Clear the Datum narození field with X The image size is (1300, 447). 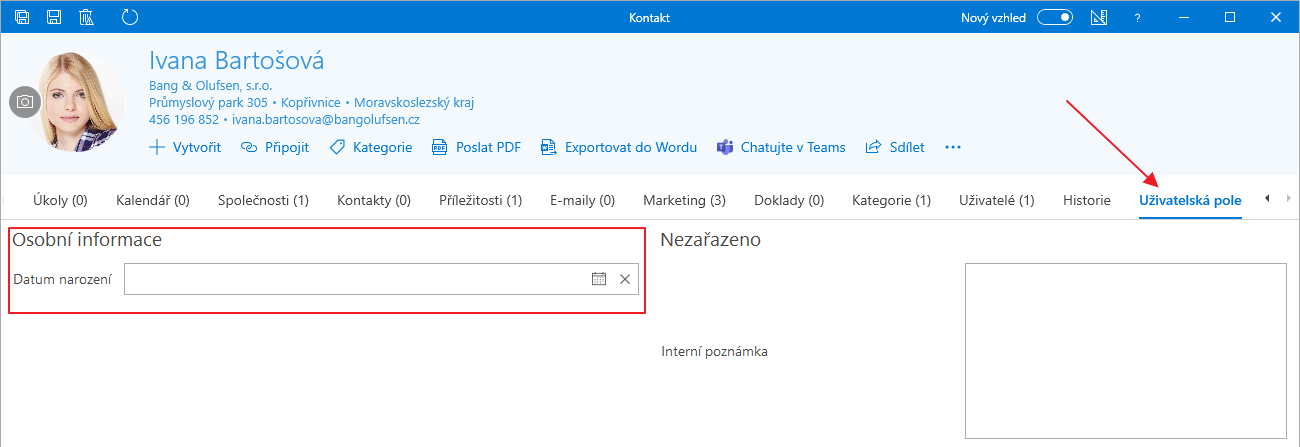click(625, 279)
